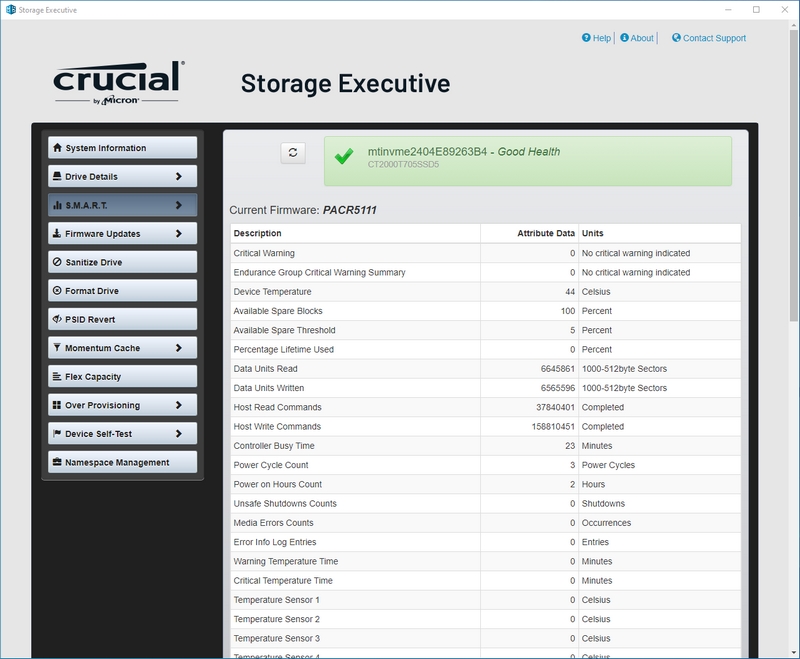
Task: Click the Data Units Written value 6565596
Action: pyautogui.click(x=558, y=388)
